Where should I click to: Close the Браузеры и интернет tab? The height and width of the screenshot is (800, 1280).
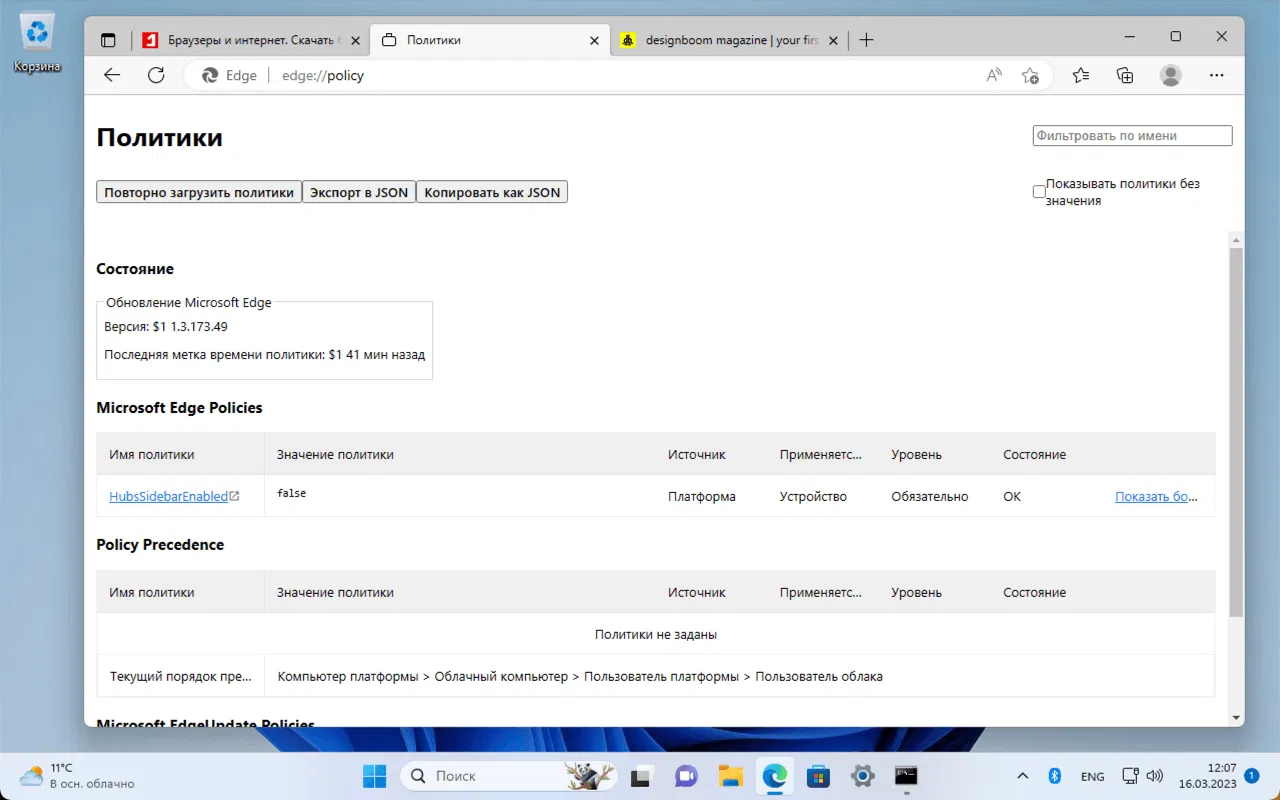point(356,41)
